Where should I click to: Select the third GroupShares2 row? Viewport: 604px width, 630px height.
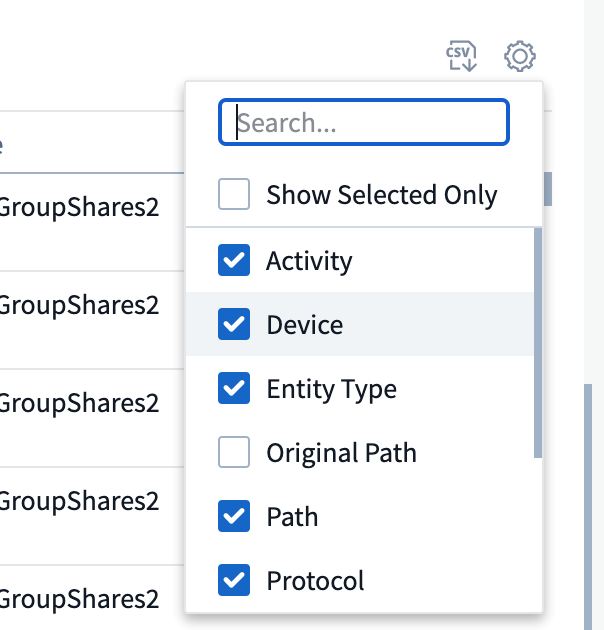[79, 402]
